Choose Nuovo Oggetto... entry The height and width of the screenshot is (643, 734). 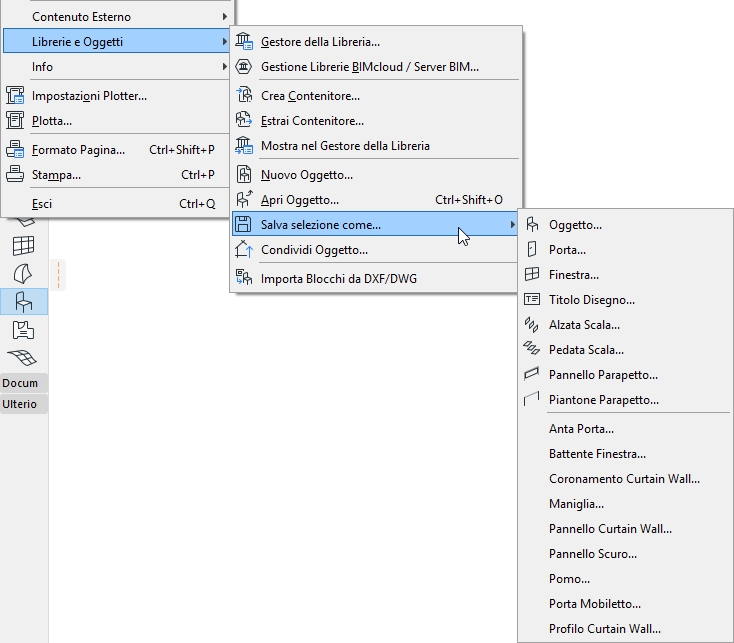376,175
